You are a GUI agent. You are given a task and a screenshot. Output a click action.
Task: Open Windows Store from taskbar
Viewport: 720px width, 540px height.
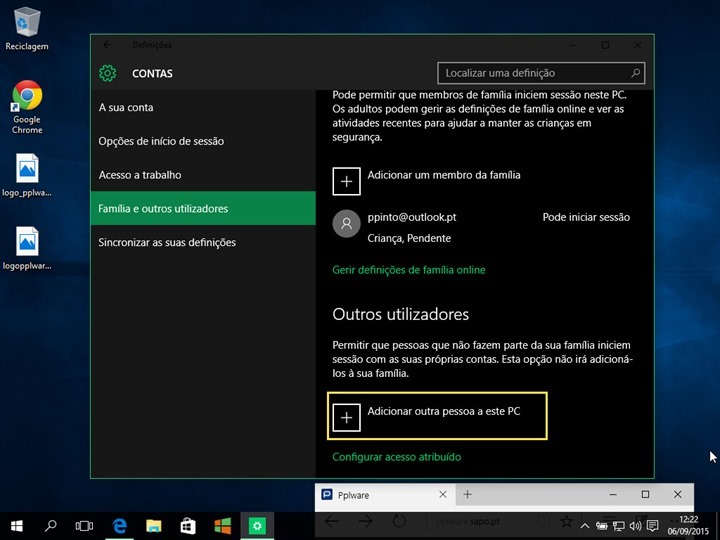188,526
